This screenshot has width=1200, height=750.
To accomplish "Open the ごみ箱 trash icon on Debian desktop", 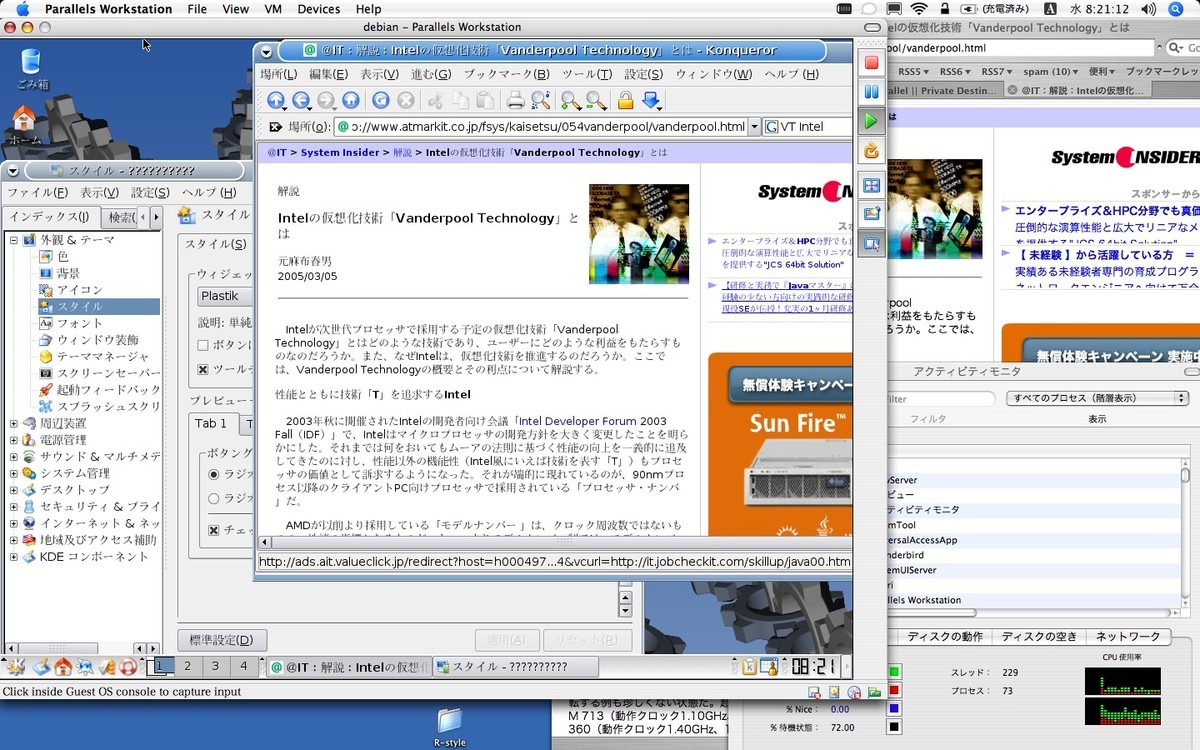I will tap(31, 69).
